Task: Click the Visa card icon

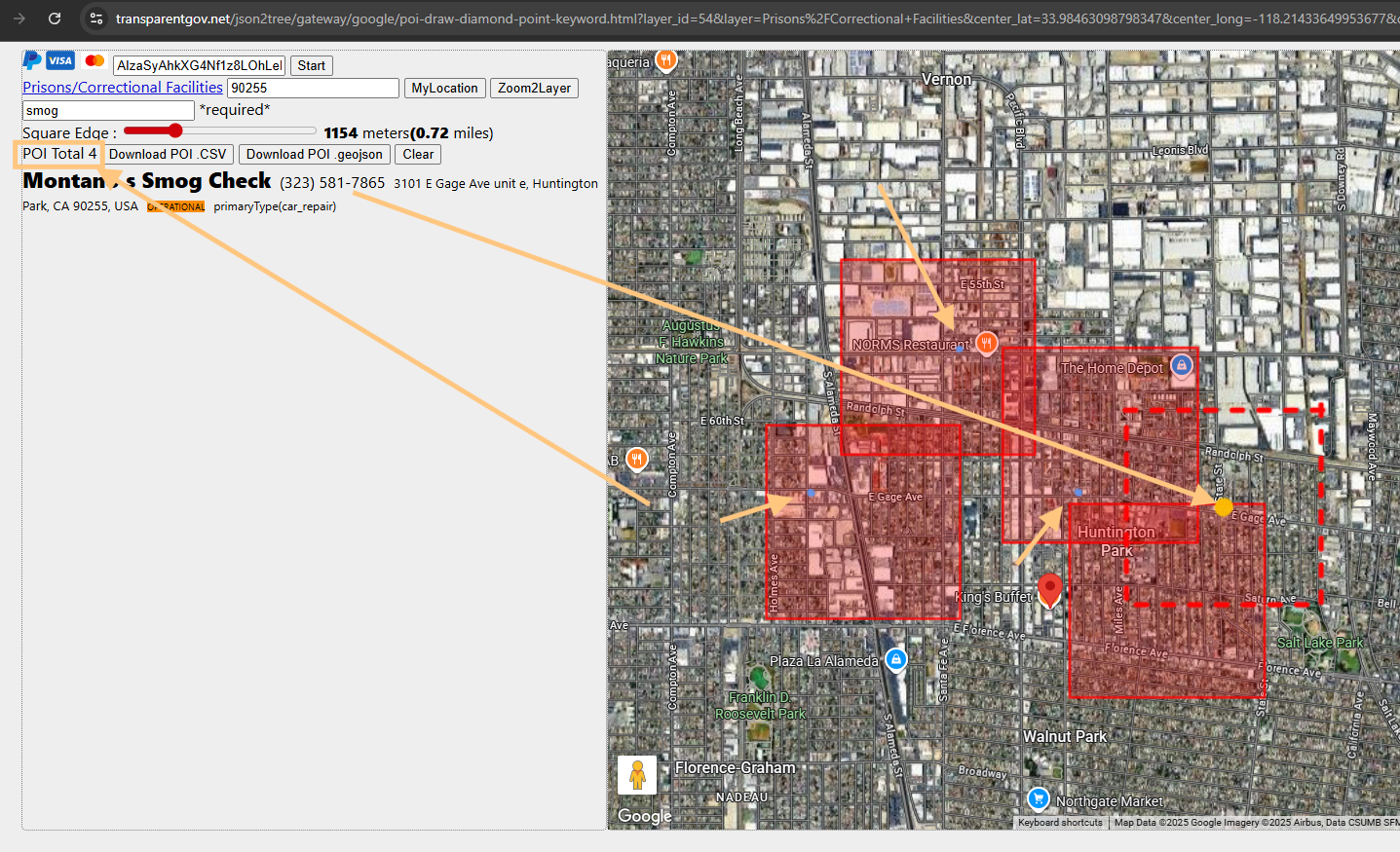Action: (x=60, y=60)
